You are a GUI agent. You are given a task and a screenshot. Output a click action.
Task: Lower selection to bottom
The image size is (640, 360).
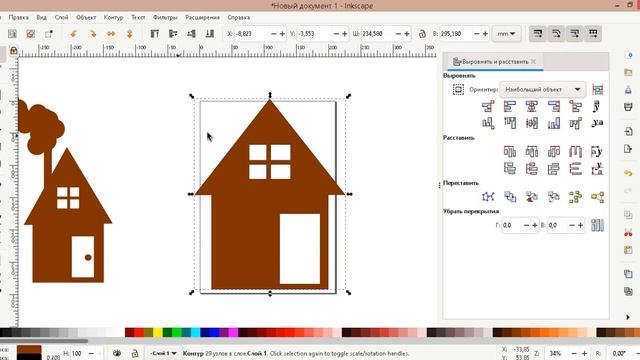(x=210, y=34)
